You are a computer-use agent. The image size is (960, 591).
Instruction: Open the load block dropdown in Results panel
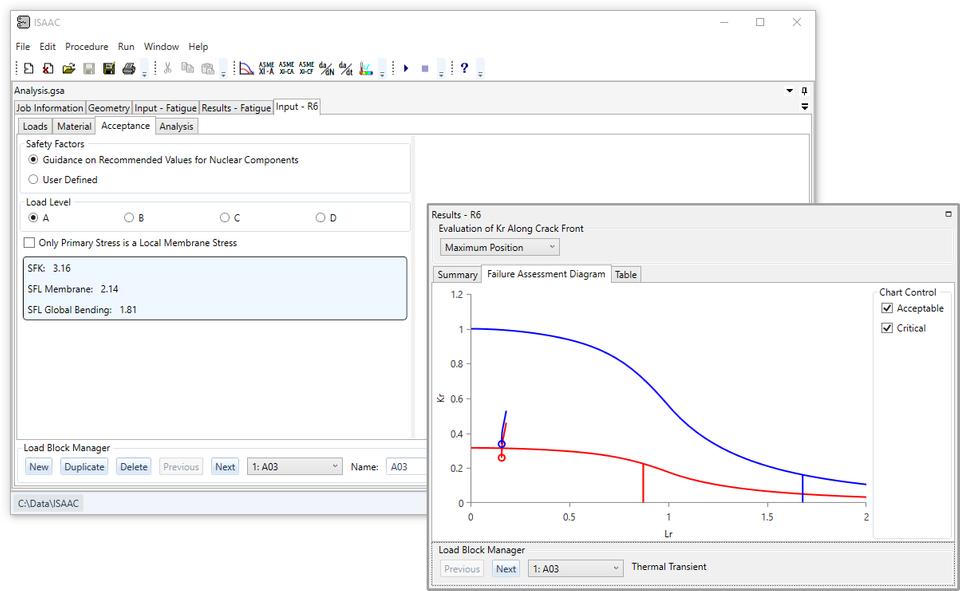[575, 569]
